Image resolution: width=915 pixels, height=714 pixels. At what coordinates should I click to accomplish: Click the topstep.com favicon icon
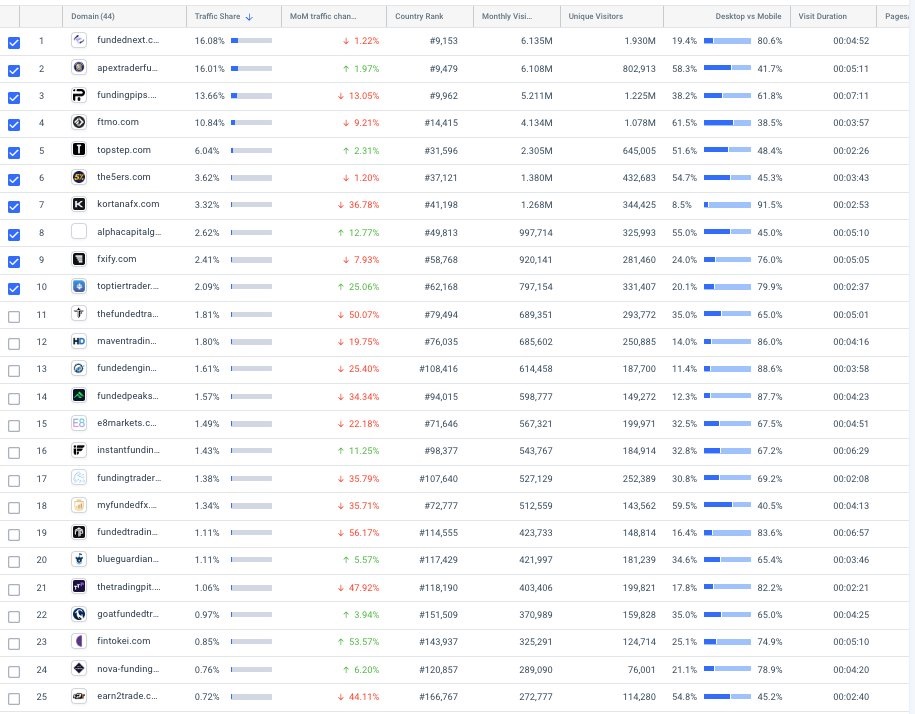point(79,150)
